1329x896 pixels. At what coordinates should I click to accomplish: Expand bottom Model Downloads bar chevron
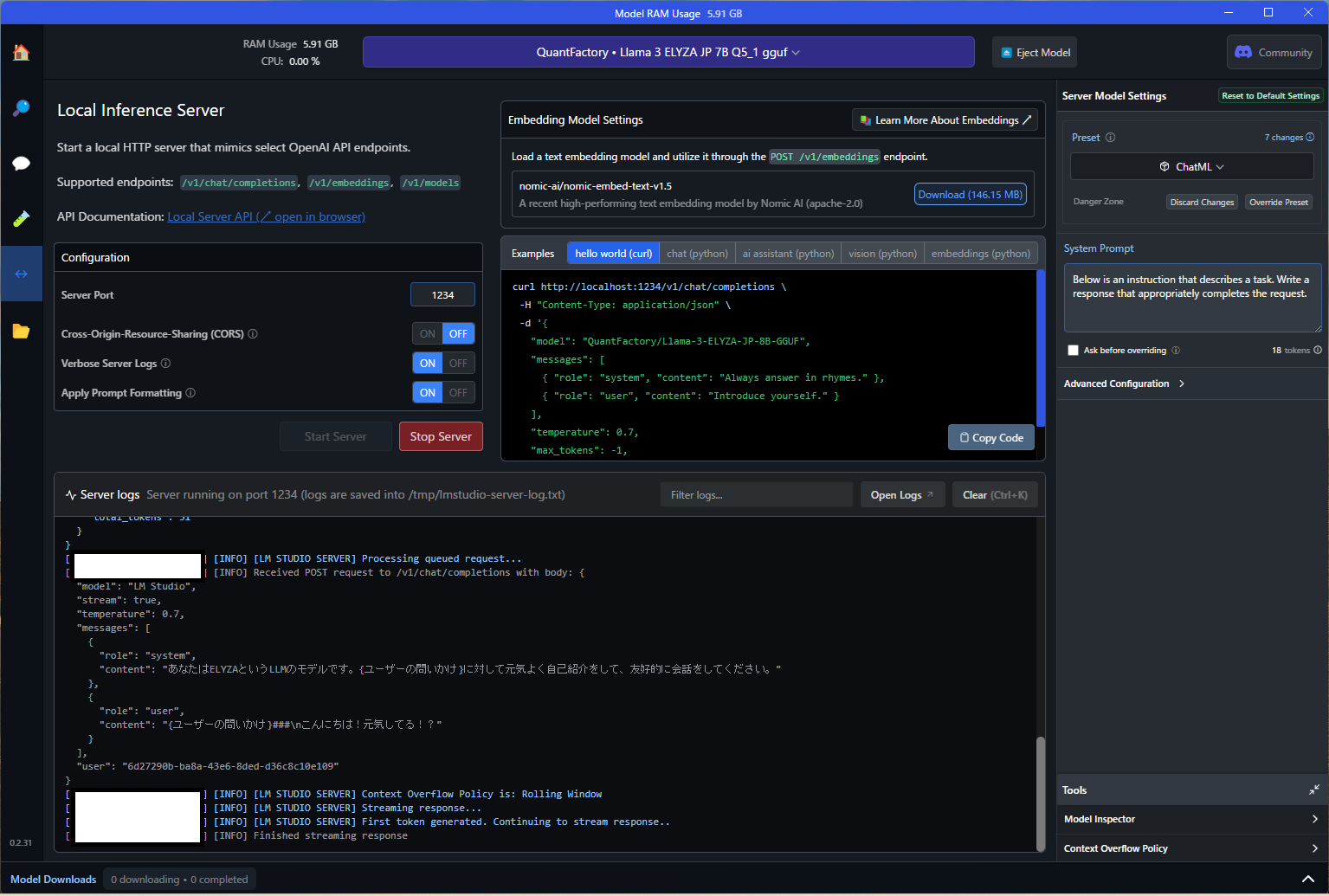1308,879
